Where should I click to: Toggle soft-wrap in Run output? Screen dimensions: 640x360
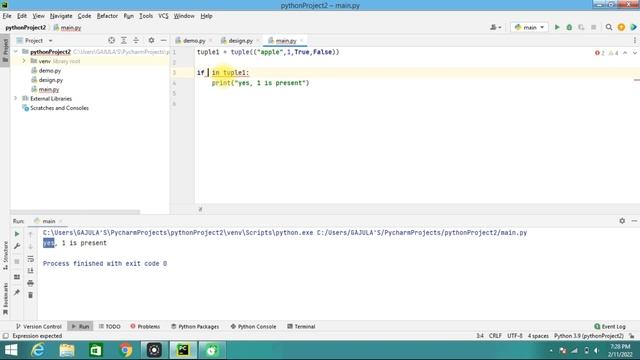pos(31,259)
